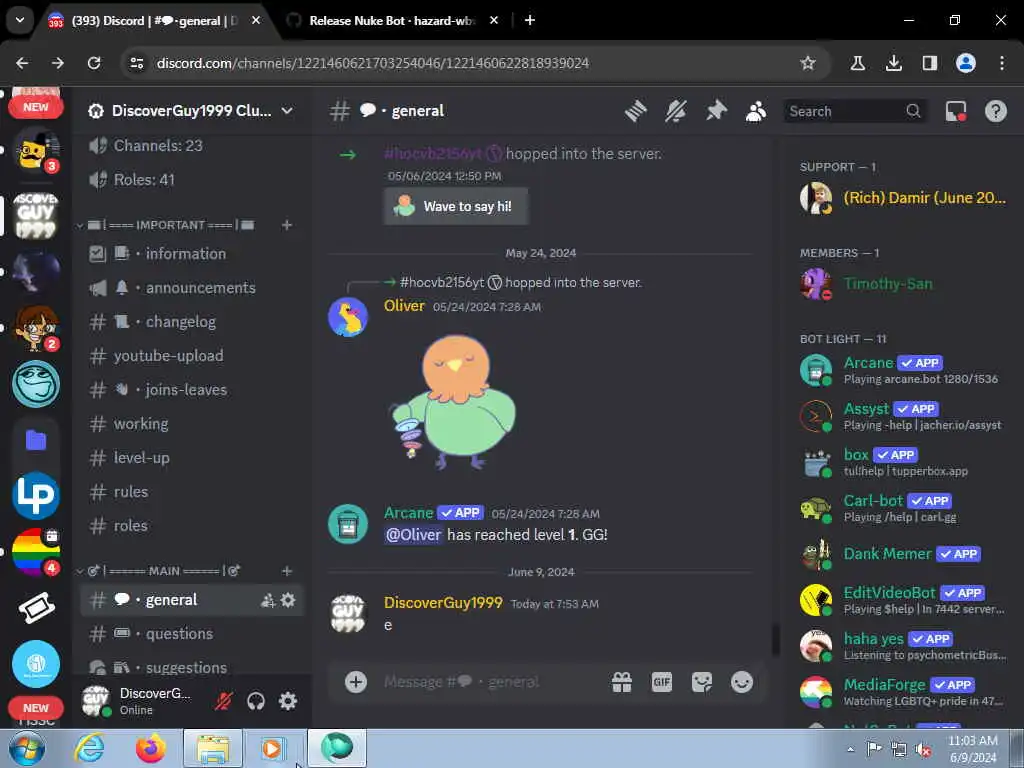
Task: Toggle the Member List icon
Action: [x=756, y=111]
